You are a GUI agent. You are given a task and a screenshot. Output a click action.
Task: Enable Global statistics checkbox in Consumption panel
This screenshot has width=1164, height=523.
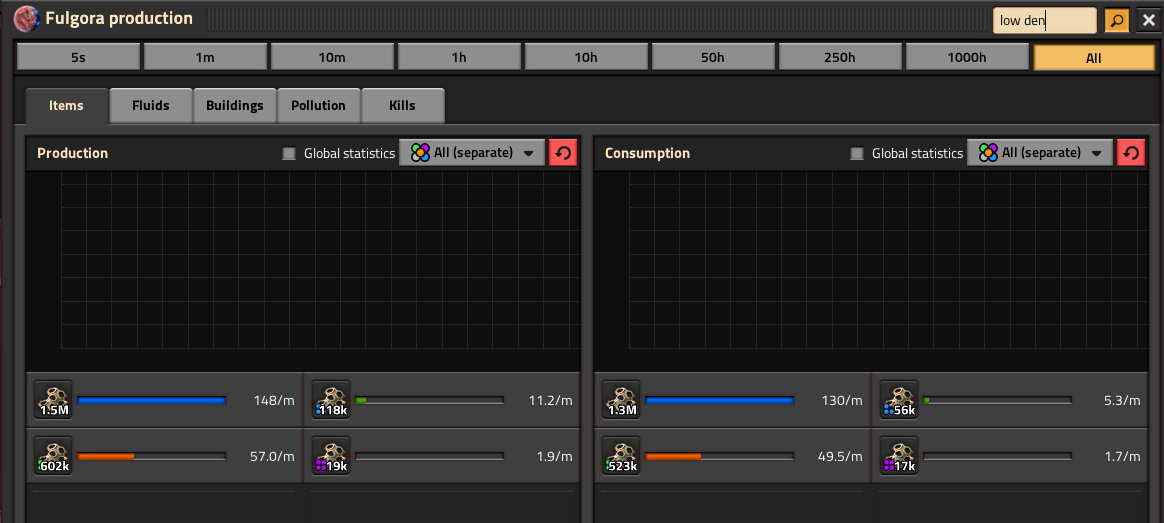(857, 154)
